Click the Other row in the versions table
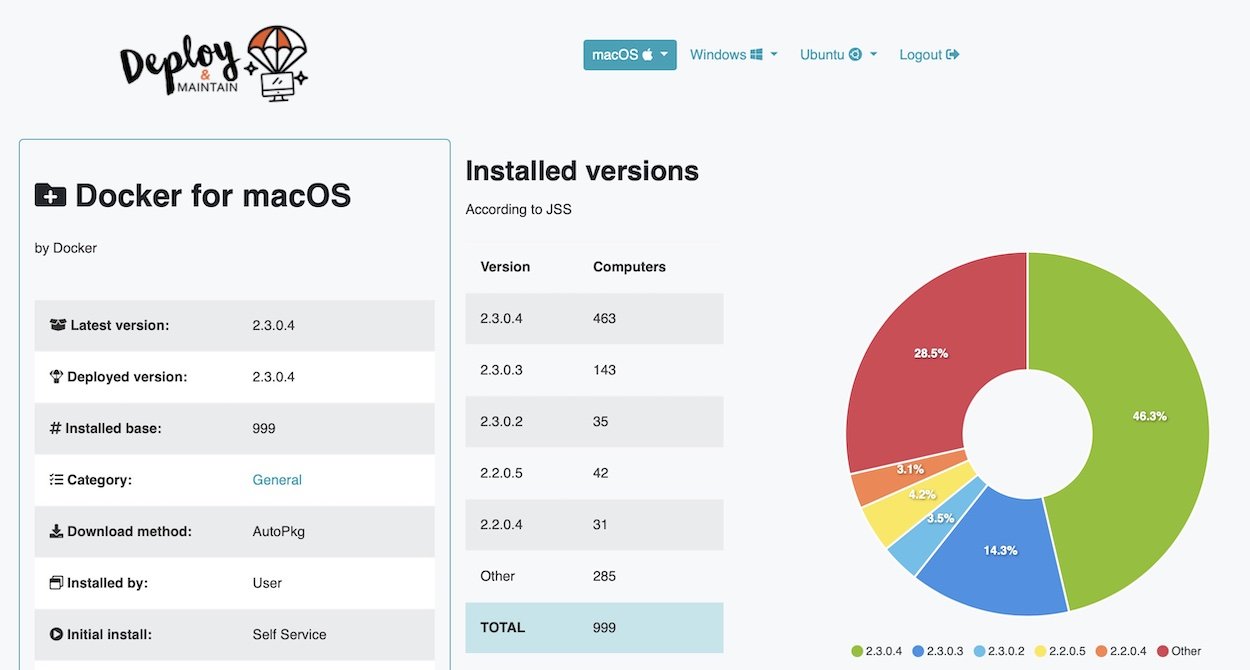The image size is (1250, 670). pos(594,576)
